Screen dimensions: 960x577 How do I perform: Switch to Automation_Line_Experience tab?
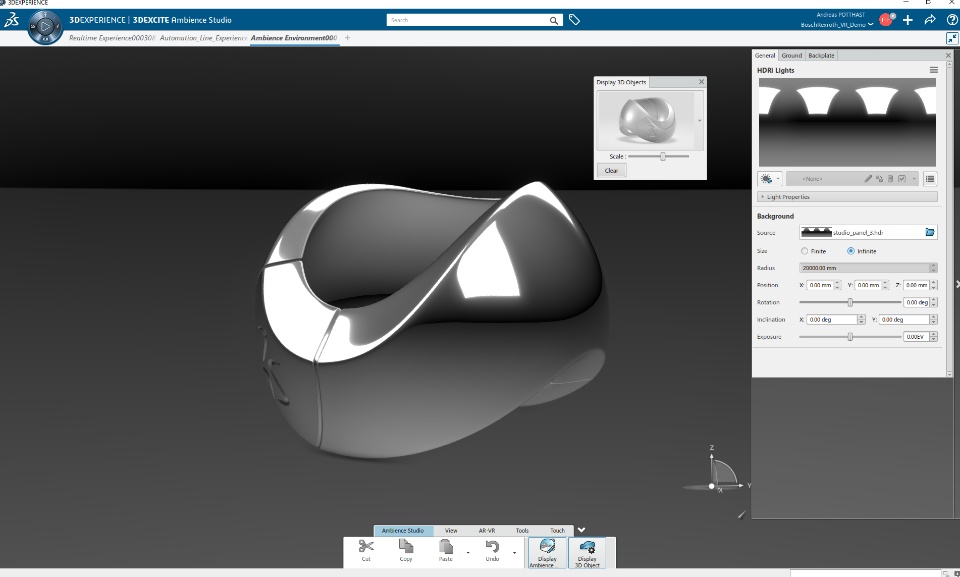pyautogui.click(x=203, y=38)
